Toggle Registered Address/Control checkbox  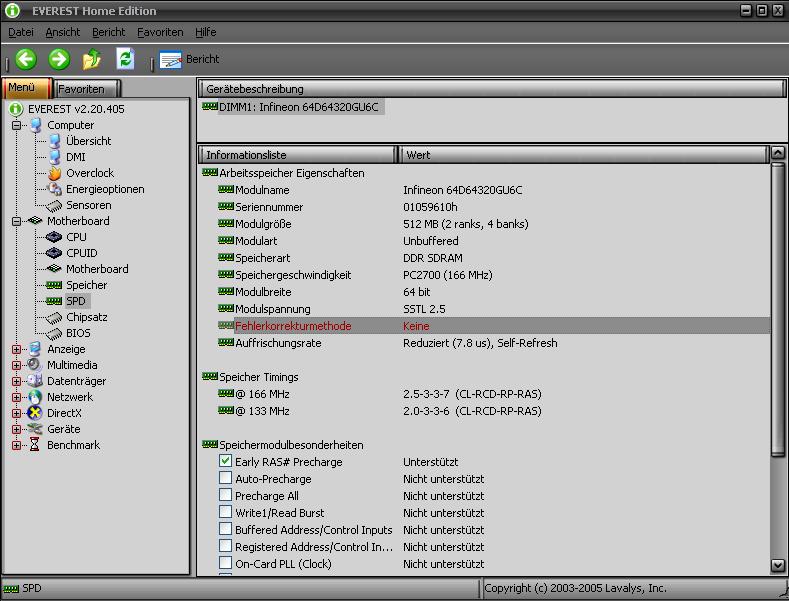(x=225, y=546)
